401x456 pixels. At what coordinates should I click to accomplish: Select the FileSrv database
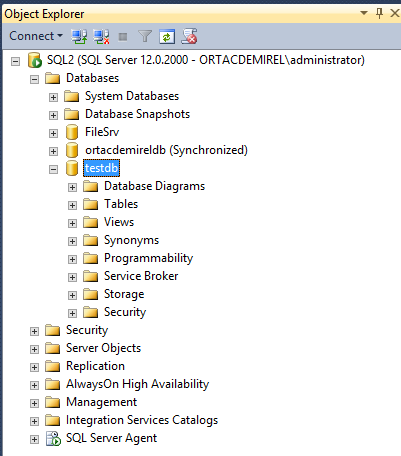pyautogui.click(x=102, y=132)
